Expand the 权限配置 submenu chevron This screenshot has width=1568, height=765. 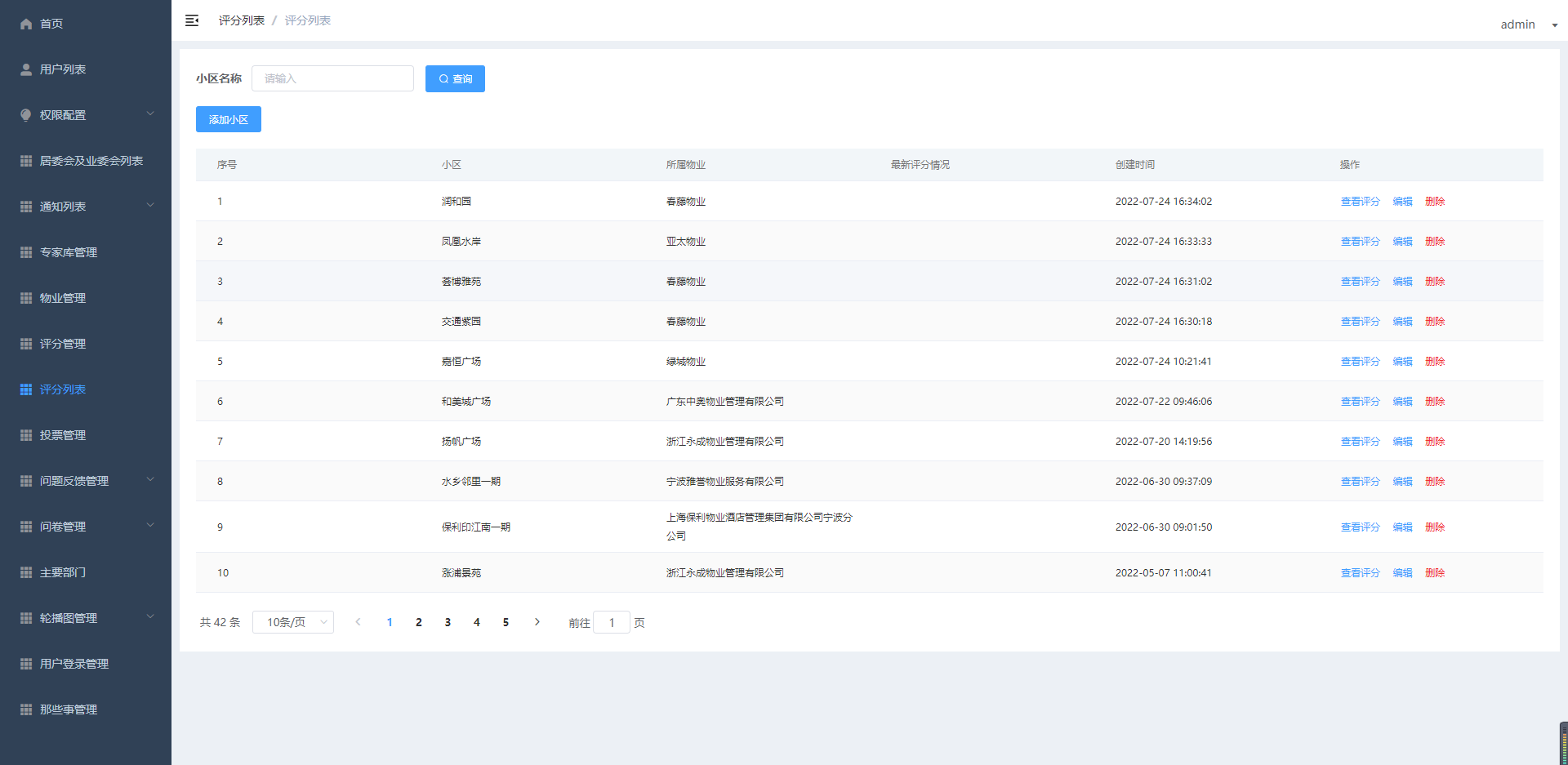(150, 113)
